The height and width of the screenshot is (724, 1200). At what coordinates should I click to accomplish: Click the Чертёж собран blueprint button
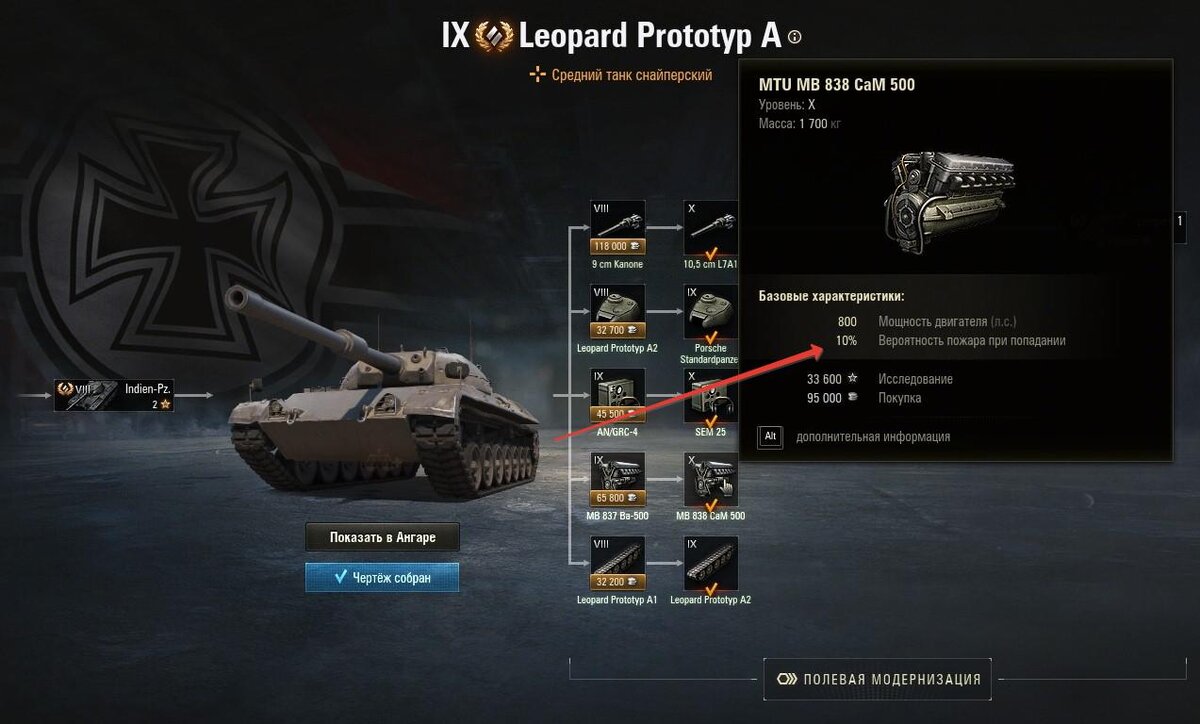pyautogui.click(x=382, y=577)
